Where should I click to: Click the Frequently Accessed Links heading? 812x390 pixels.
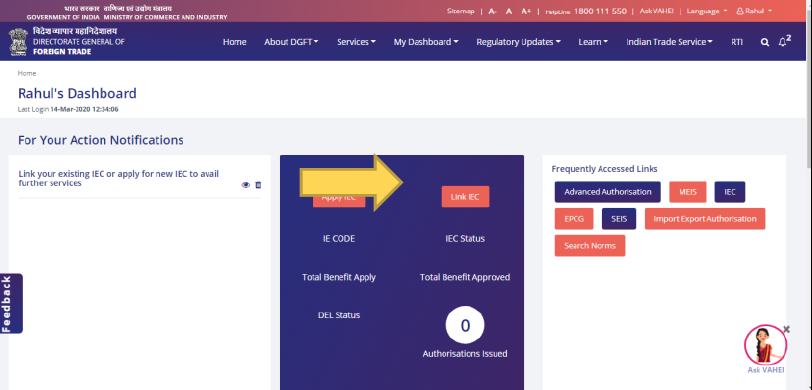click(604, 169)
